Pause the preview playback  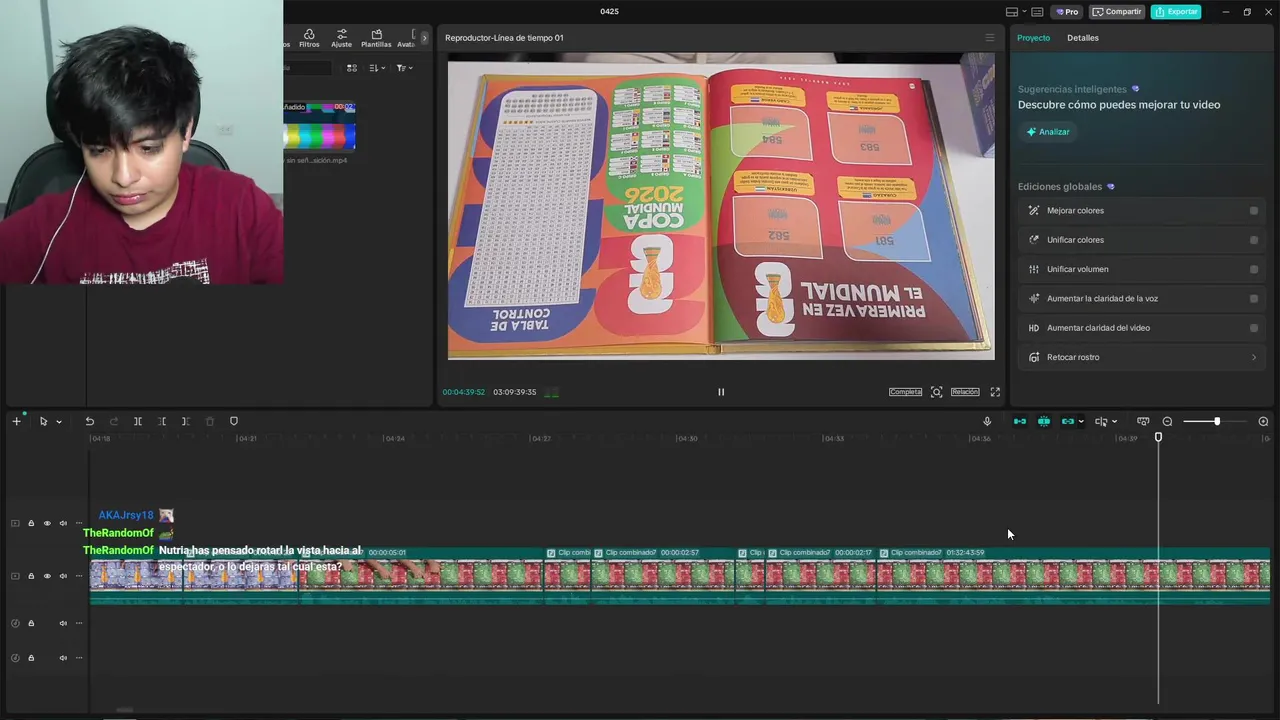click(721, 392)
